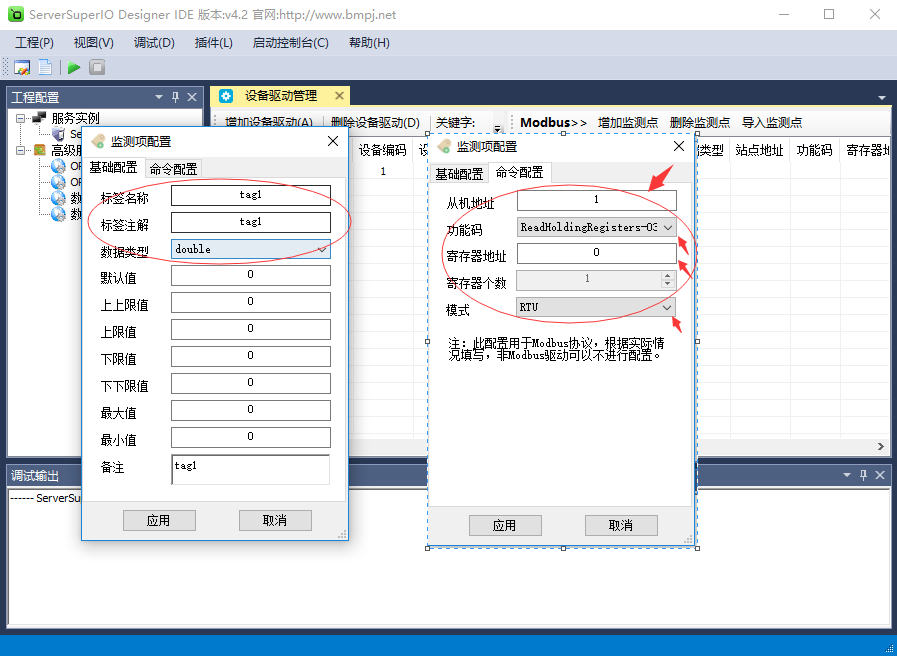Open the 模式 RTU dropdown
This screenshot has height=656, width=897.
667,308
